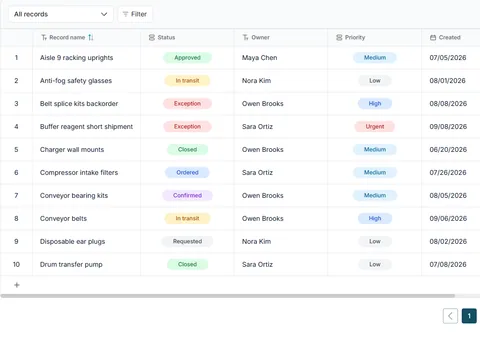
Task: Click the Filter button
Action: click(135, 14)
